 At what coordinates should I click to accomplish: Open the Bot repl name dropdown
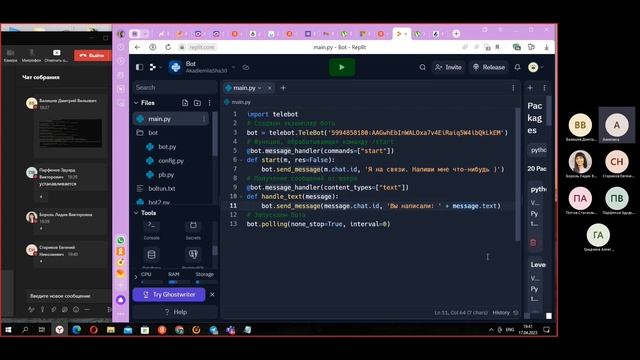[234, 67]
